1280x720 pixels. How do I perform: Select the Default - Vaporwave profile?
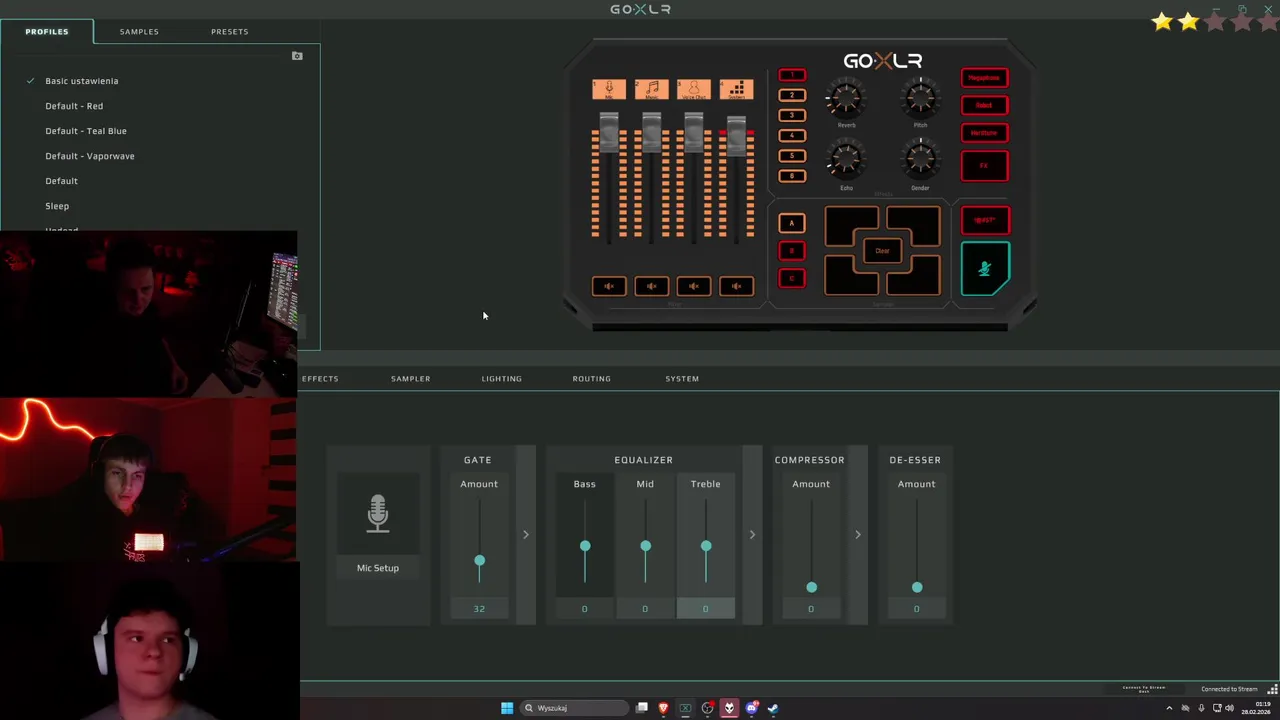click(90, 156)
